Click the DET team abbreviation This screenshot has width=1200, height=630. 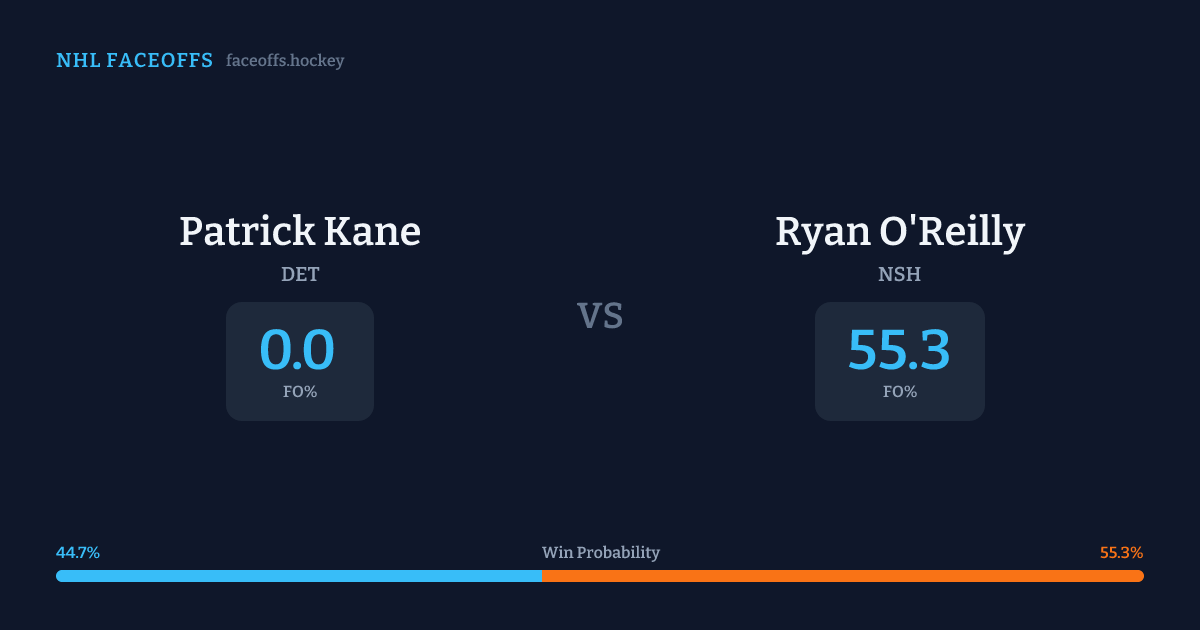[x=300, y=274]
